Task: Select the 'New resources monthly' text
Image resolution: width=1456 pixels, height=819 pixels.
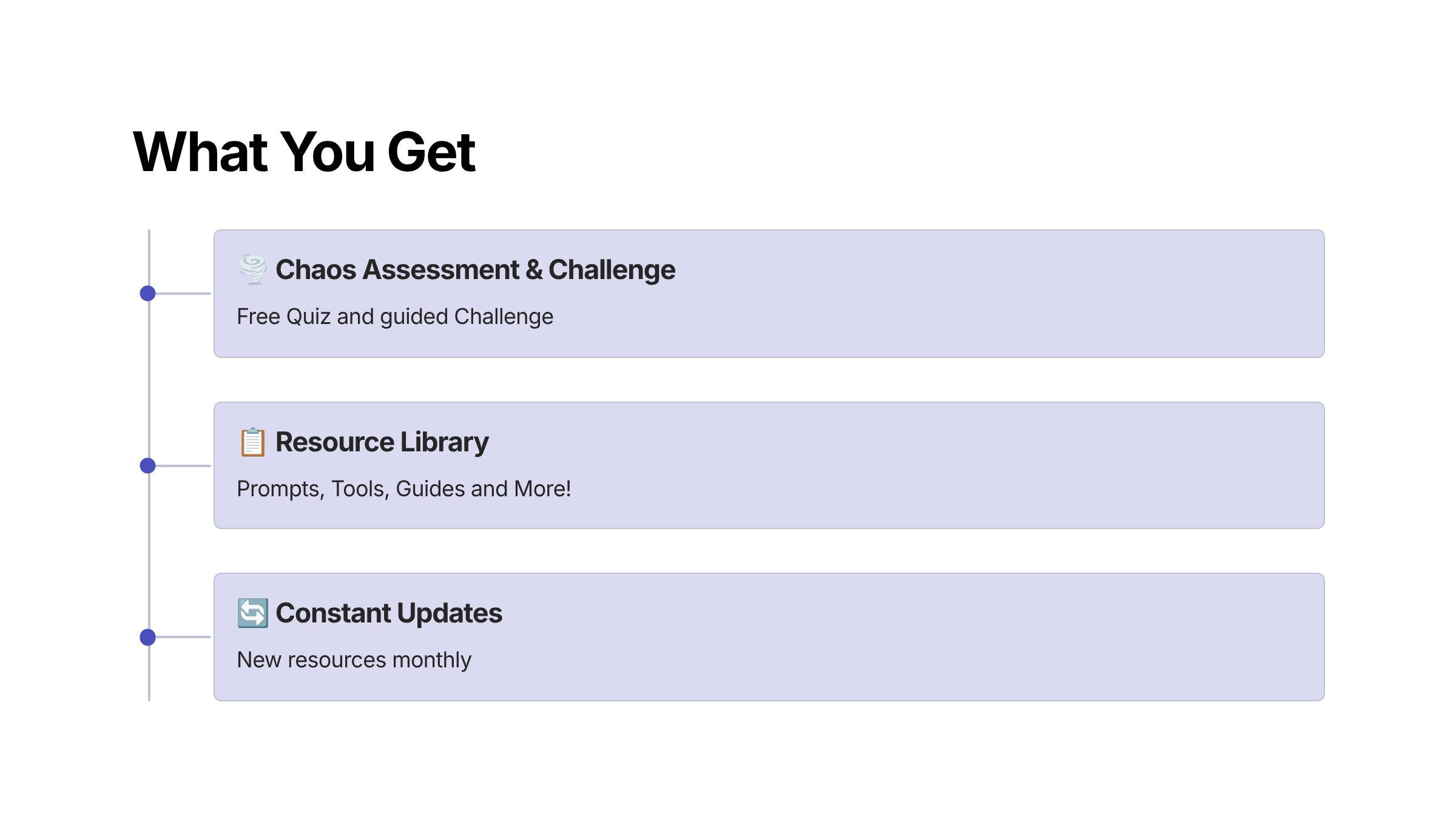Action: (x=354, y=660)
